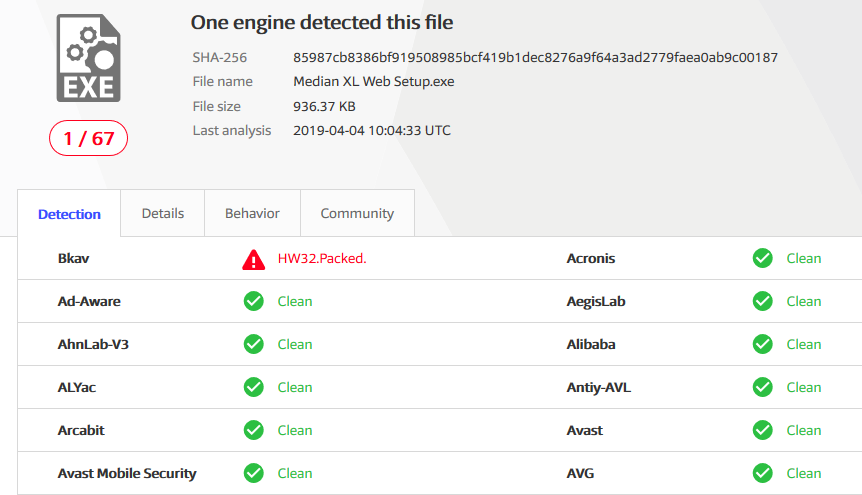Click the Antiy-AVL engine name
The width and height of the screenshot is (862, 495).
tap(599, 387)
